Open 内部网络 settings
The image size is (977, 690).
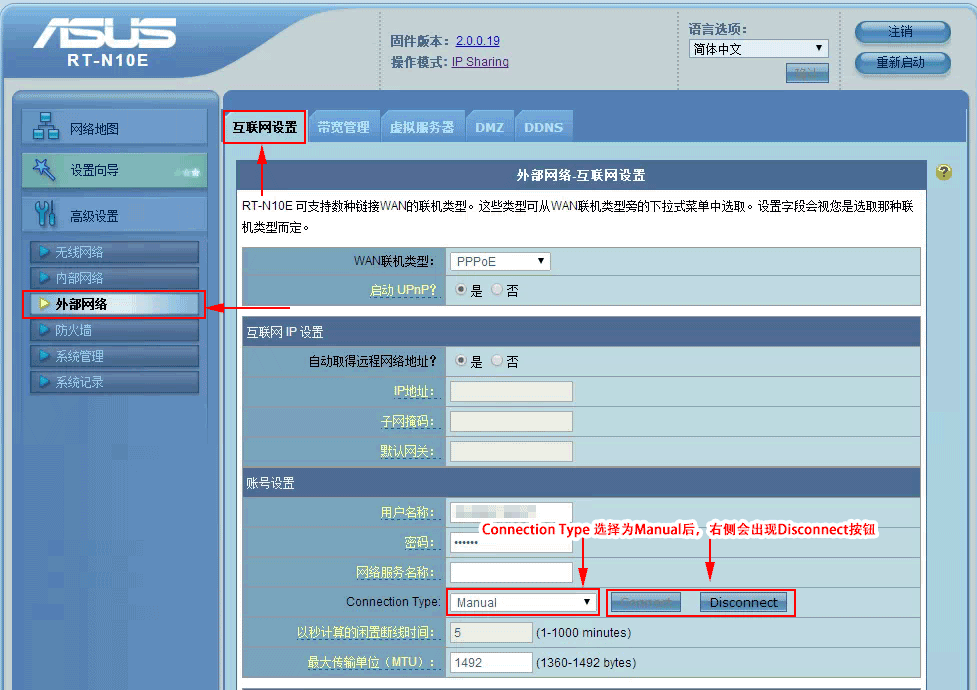point(115,278)
